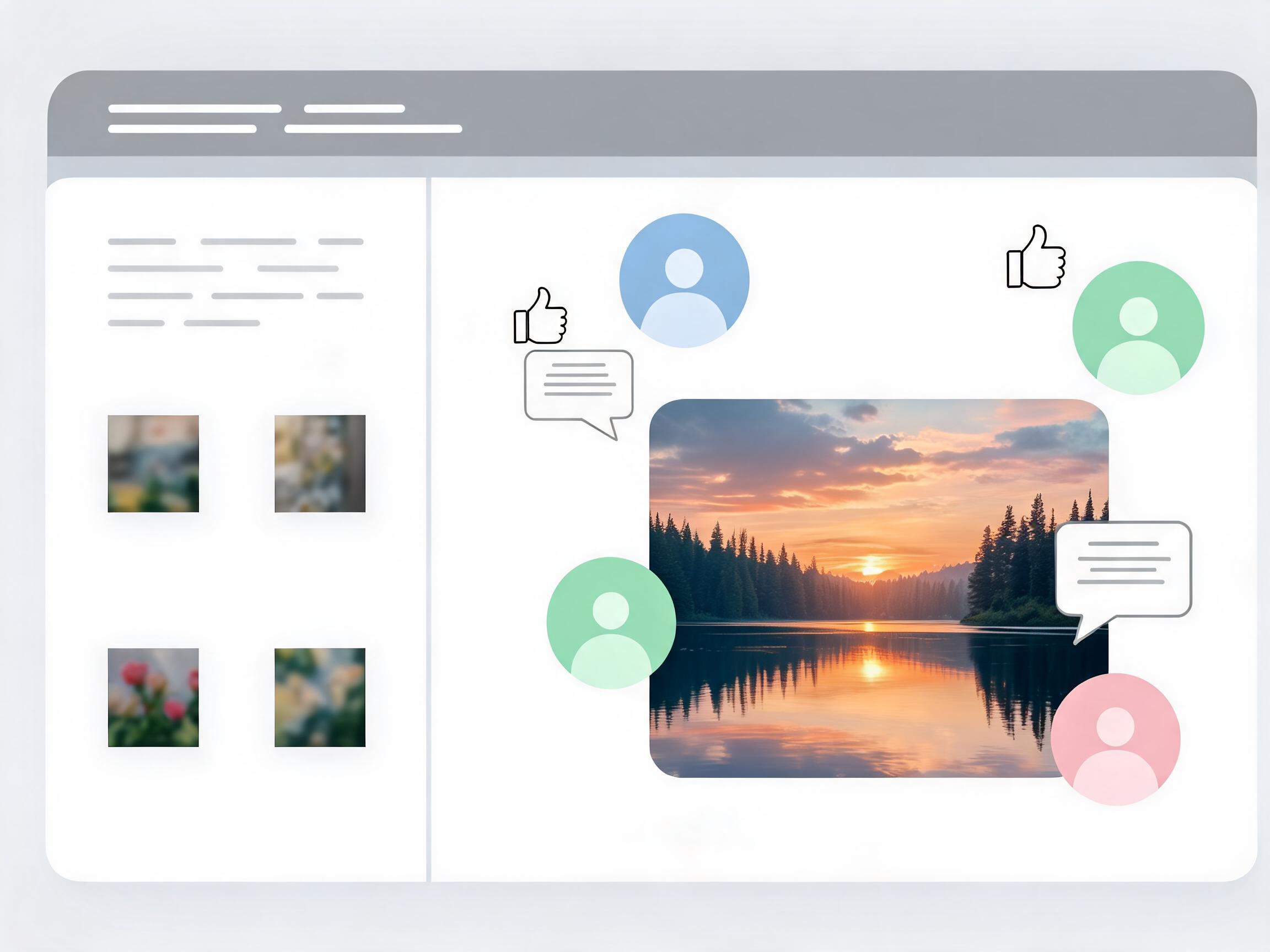
Task: Open the blurred thumbnail with yellow flowers and orange accent
Action: click(153, 464)
